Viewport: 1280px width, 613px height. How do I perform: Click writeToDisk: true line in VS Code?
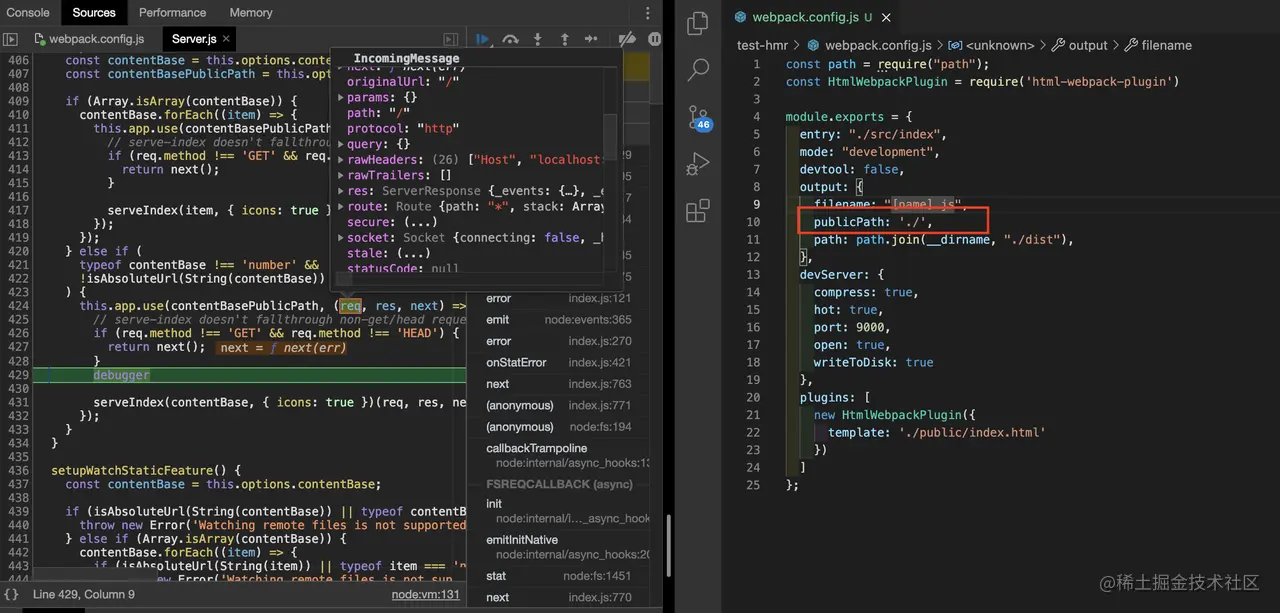[x=873, y=362]
